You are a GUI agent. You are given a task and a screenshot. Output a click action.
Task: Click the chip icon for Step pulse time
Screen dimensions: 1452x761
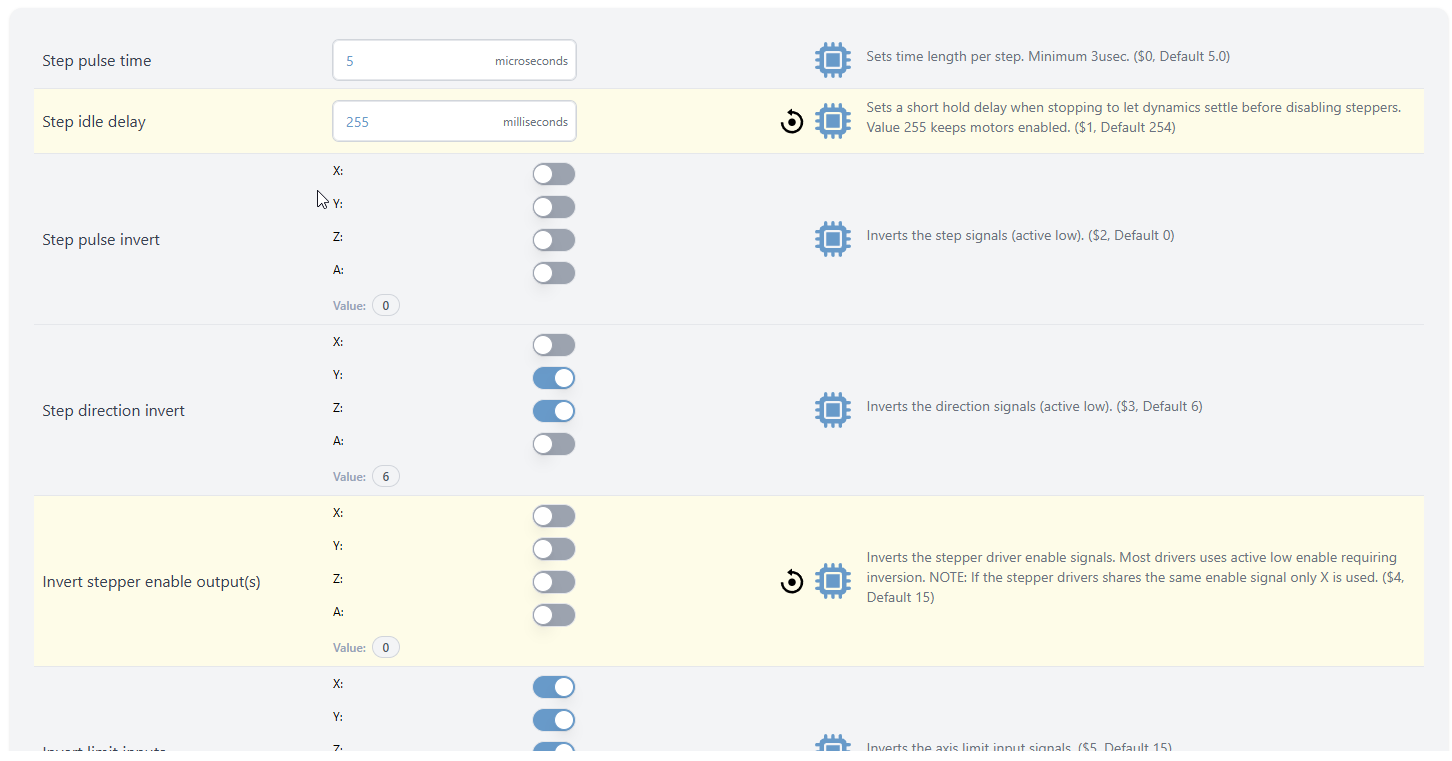click(x=832, y=60)
